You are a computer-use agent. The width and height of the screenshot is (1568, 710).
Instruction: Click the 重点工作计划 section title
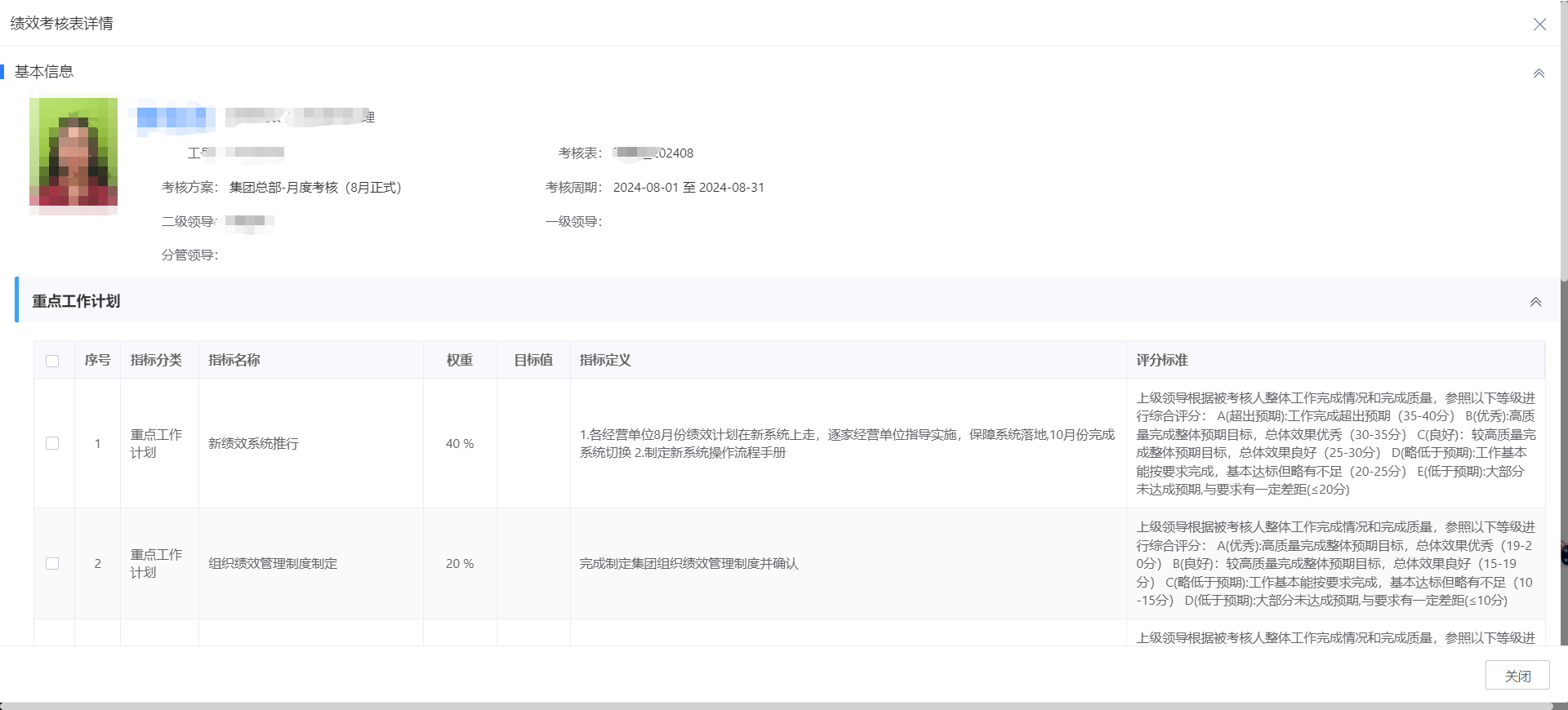point(76,301)
